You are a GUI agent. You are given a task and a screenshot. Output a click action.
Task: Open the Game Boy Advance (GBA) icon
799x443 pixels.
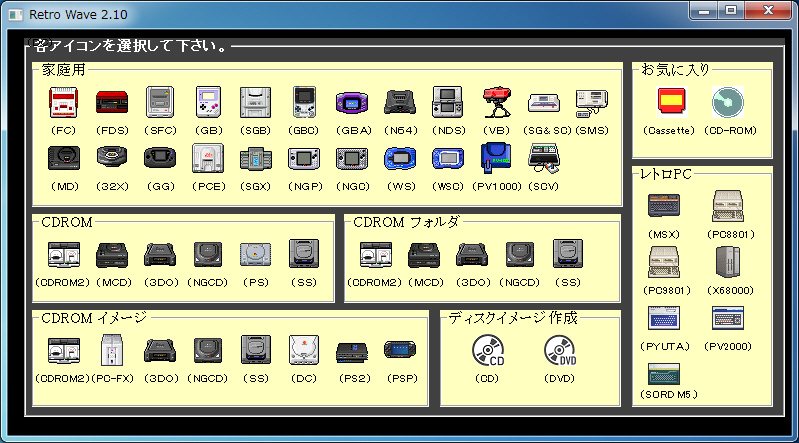pyautogui.click(x=352, y=102)
